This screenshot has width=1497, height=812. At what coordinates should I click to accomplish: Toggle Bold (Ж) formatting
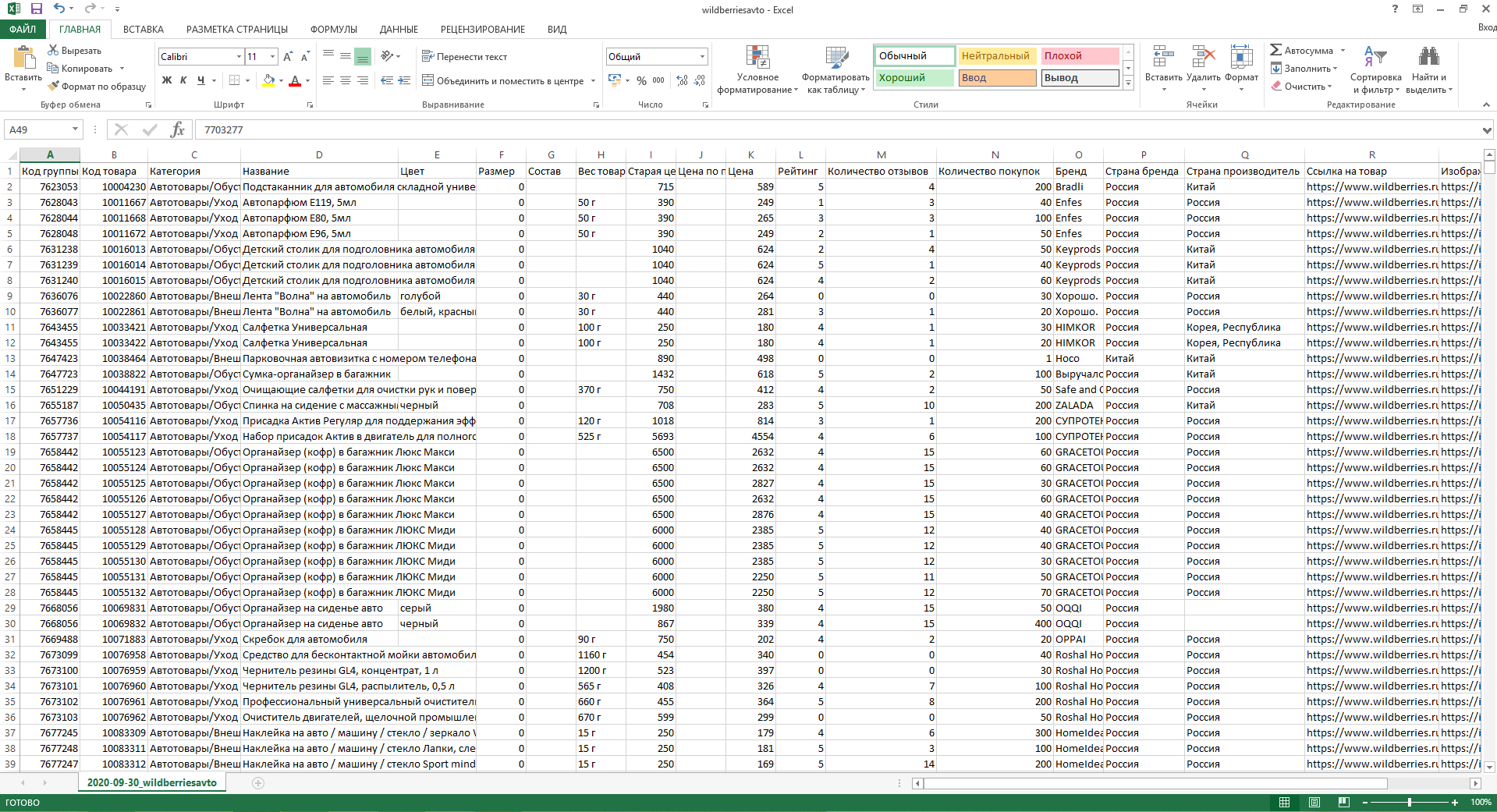(x=166, y=80)
